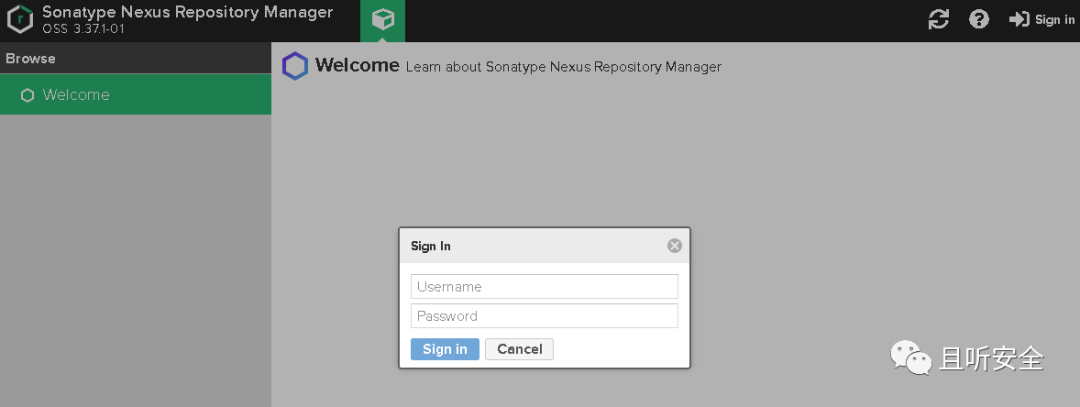This screenshot has width=1080, height=407.
Task: Focus the Username input field
Action: point(544,286)
